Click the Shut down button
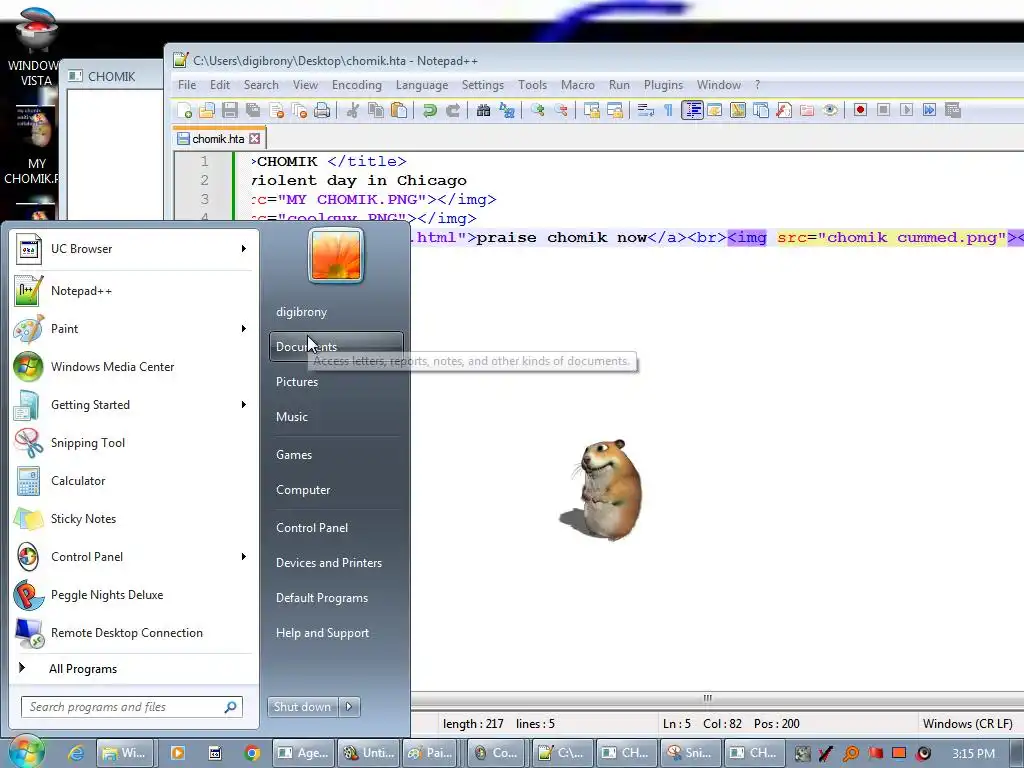The image size is (1024, 768). click(303, 707)
